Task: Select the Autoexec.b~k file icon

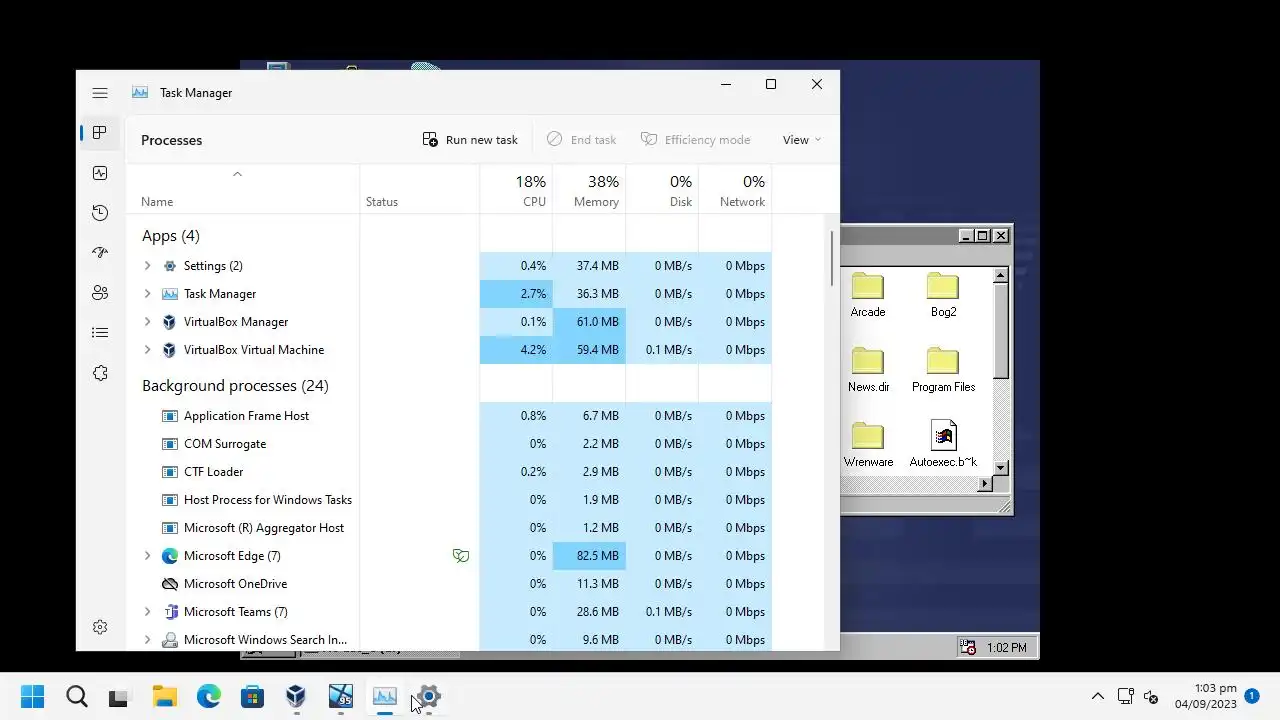Action: click(943, 445)
